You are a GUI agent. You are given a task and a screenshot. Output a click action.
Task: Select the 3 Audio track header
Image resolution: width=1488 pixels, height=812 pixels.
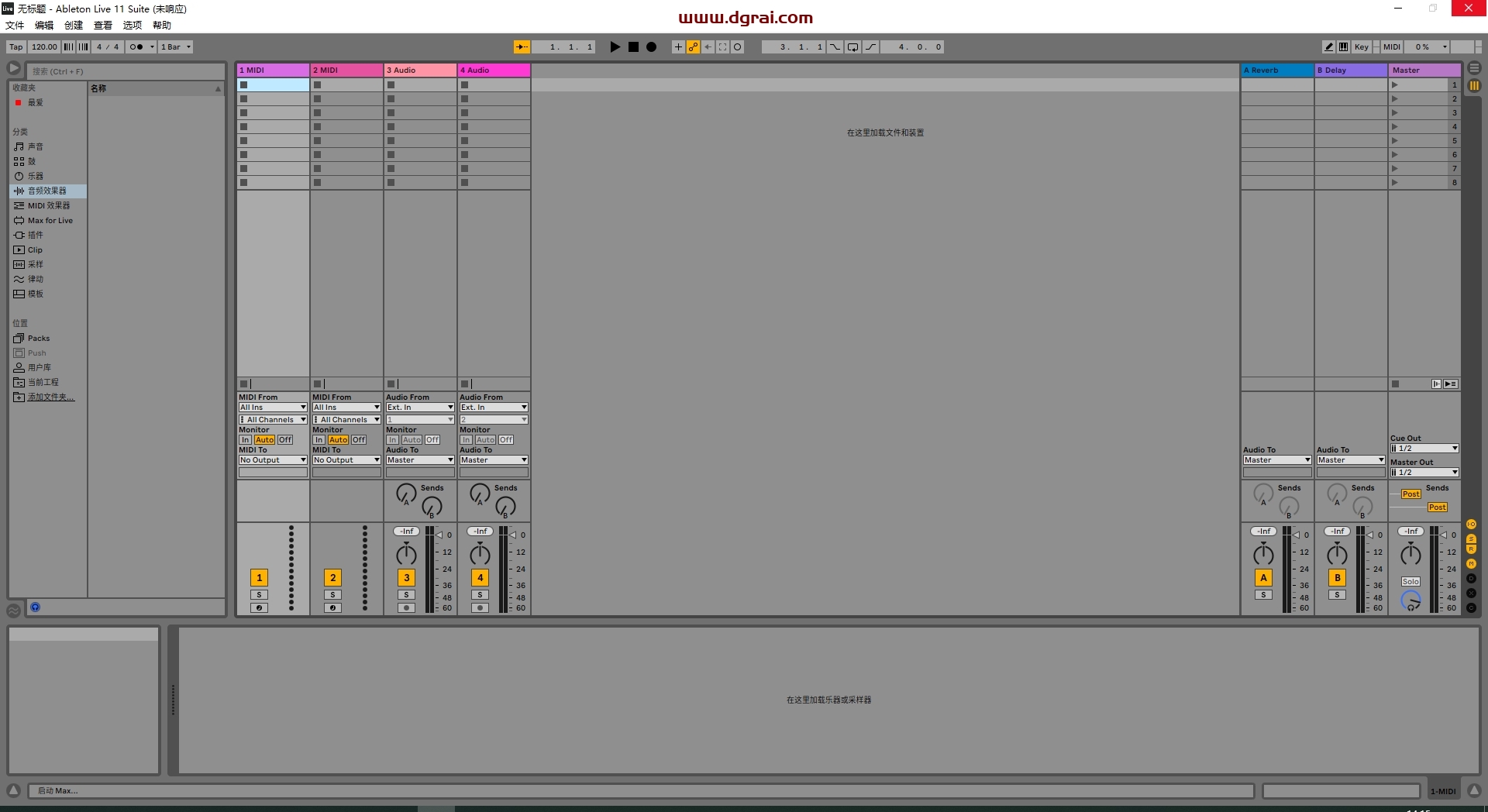click(420, 70)
